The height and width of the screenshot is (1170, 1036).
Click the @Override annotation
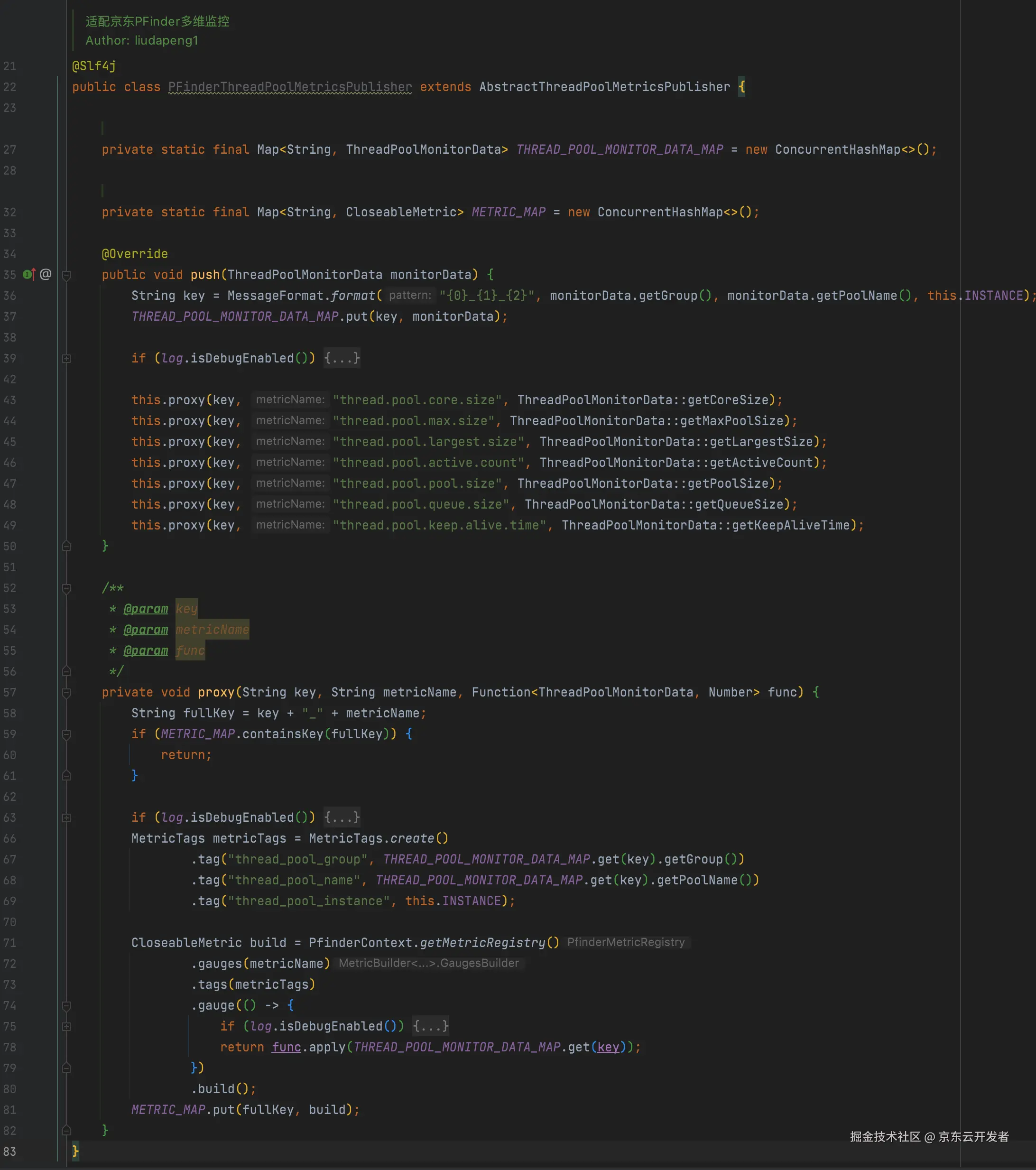point(135,253)
